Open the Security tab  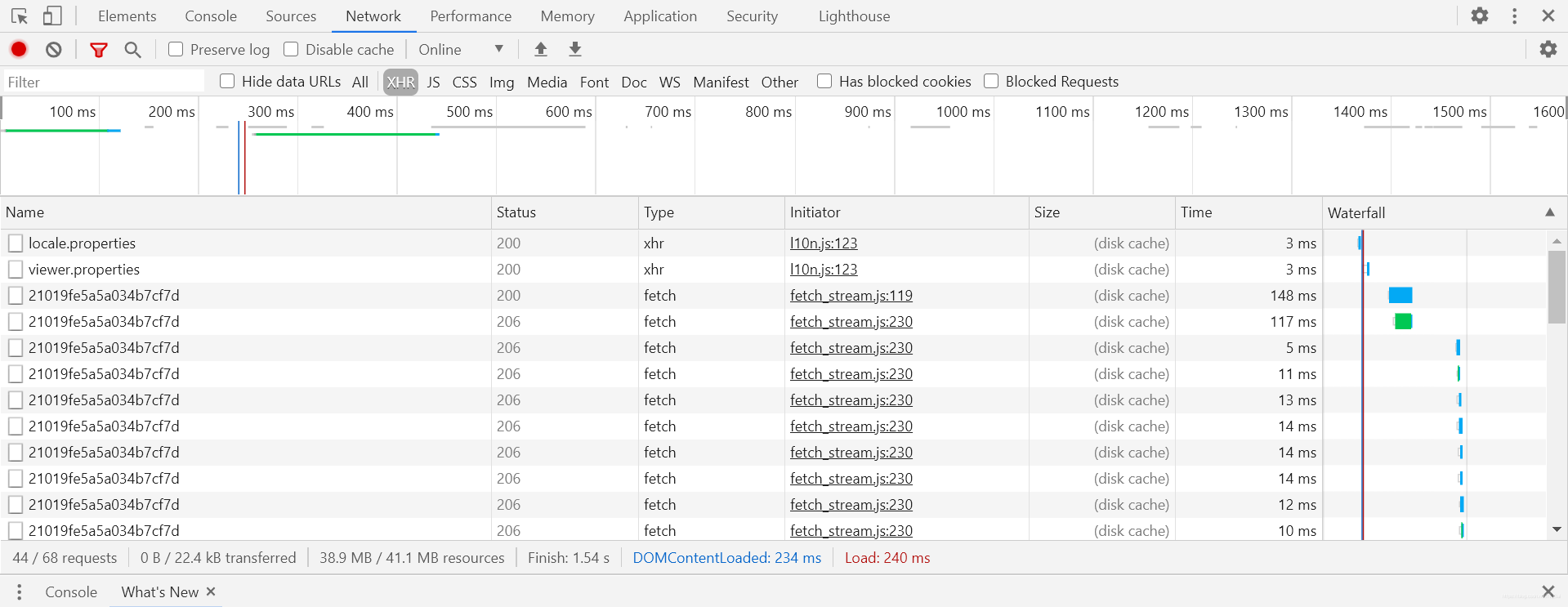coord(752,16)
